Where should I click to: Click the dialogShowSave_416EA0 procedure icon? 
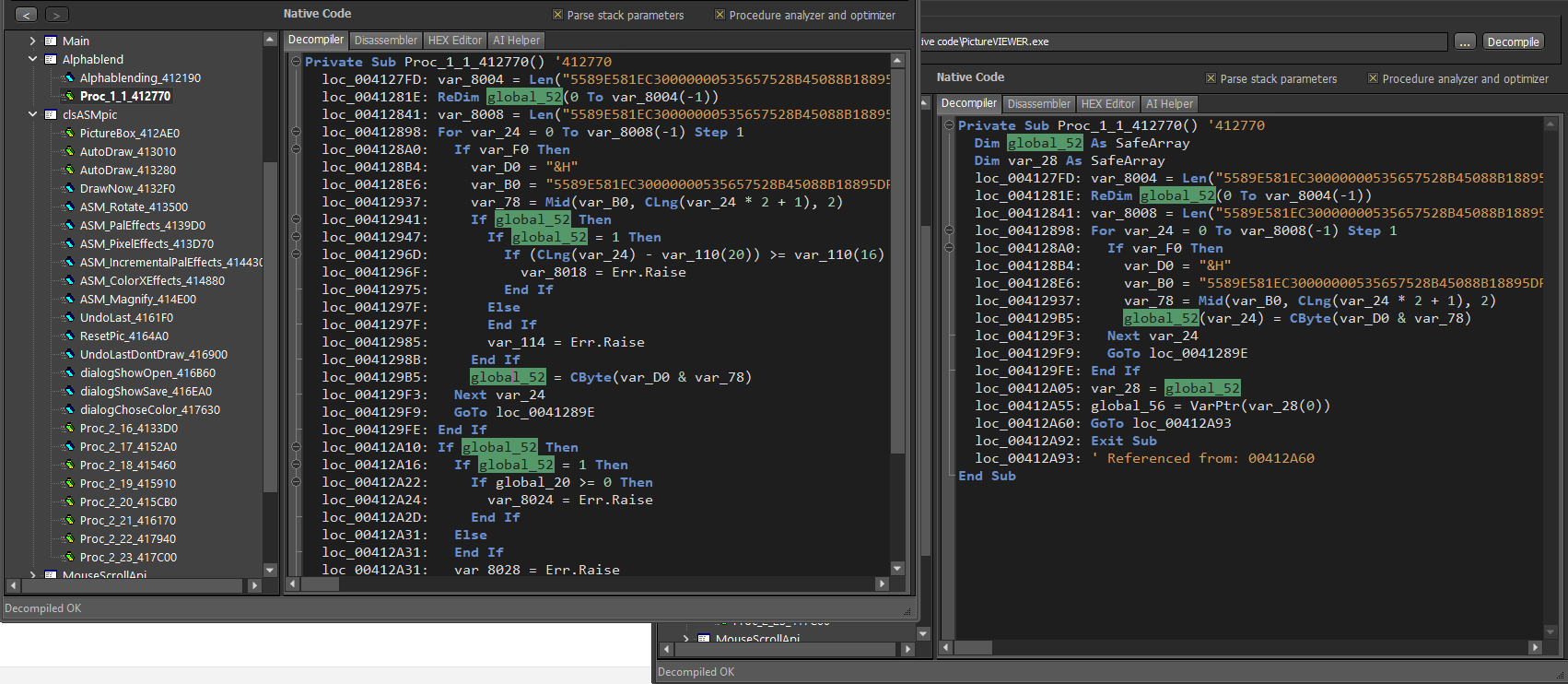[68, 391]
